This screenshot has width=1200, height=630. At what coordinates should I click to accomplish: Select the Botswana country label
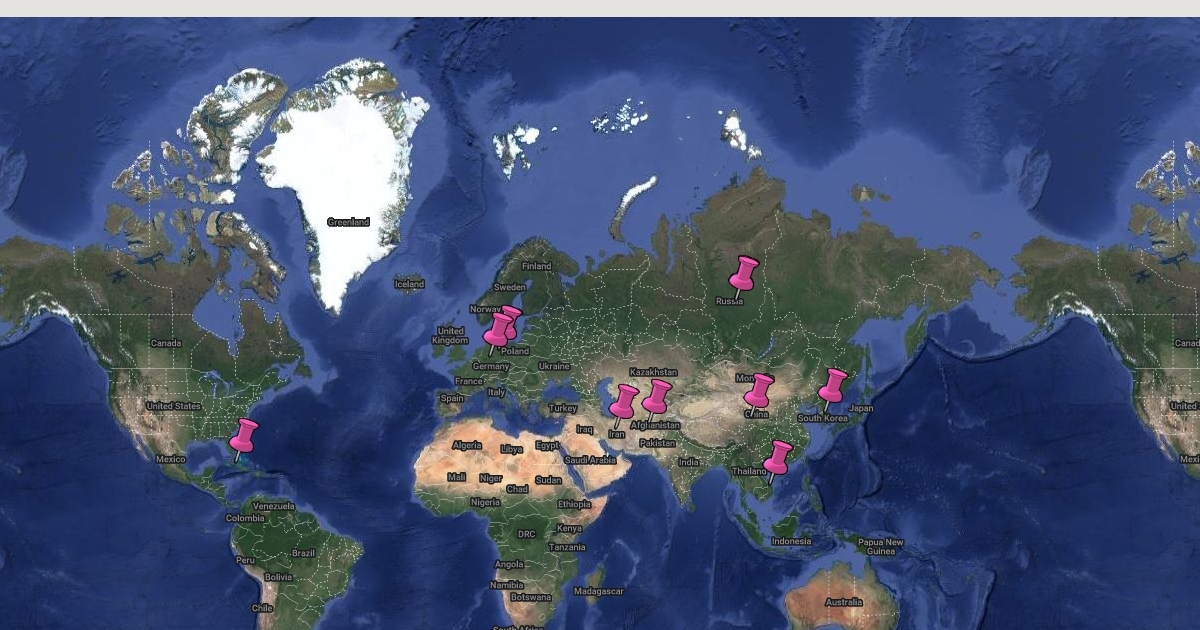pos(530,596)
